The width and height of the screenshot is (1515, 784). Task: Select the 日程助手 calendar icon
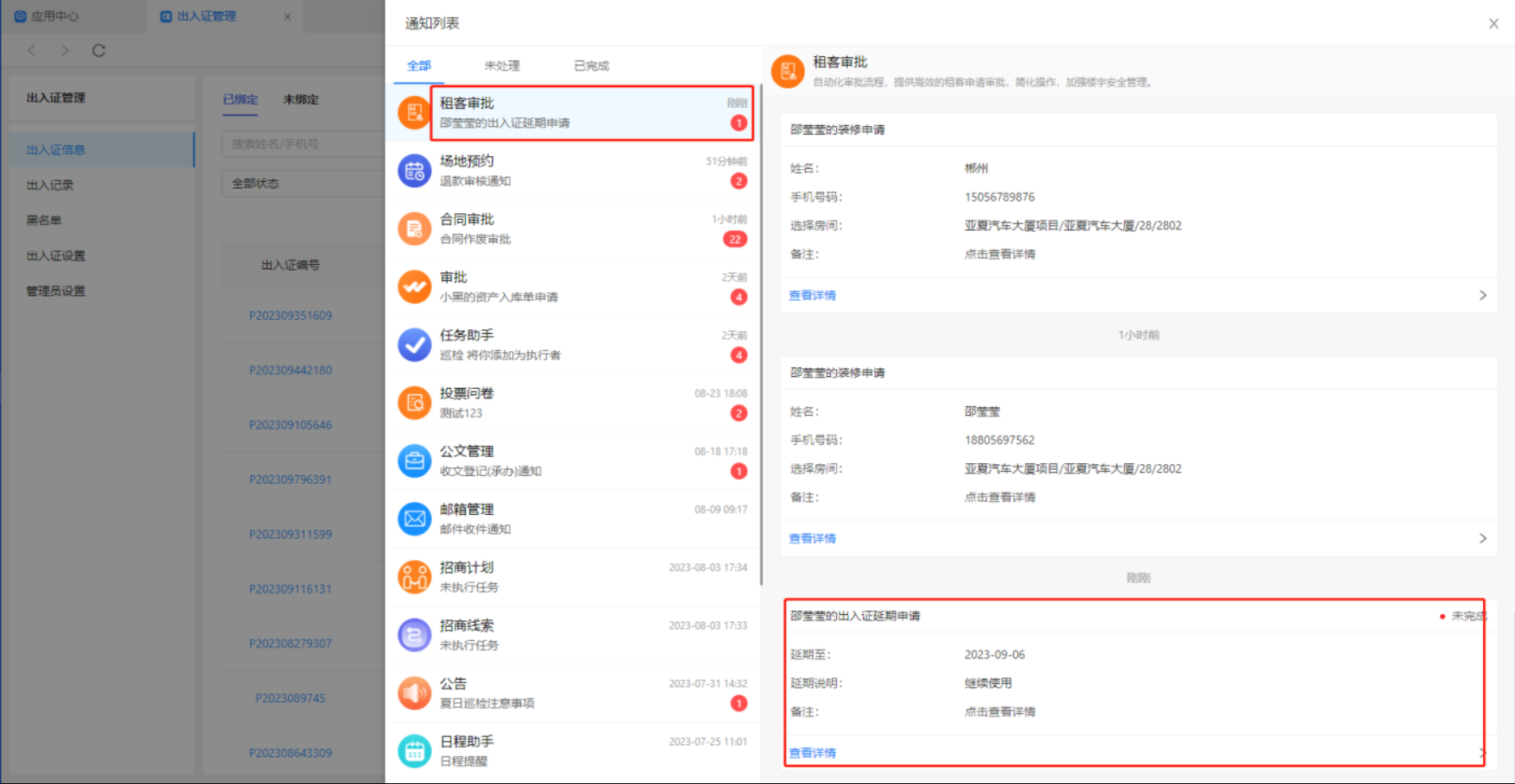[x=414, y=750]
